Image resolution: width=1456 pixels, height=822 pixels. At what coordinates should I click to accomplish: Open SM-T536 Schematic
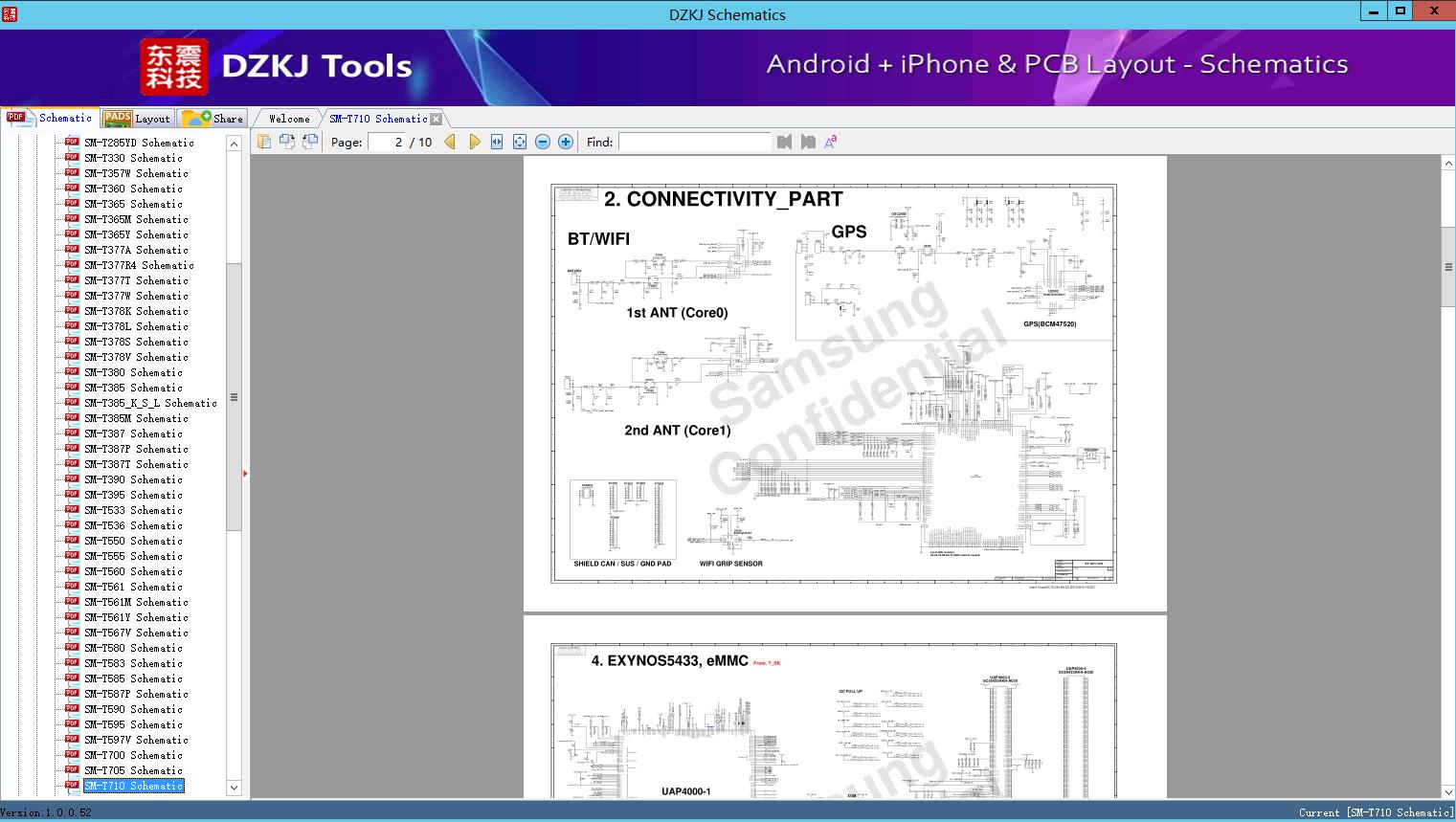(x=133, y=525)
